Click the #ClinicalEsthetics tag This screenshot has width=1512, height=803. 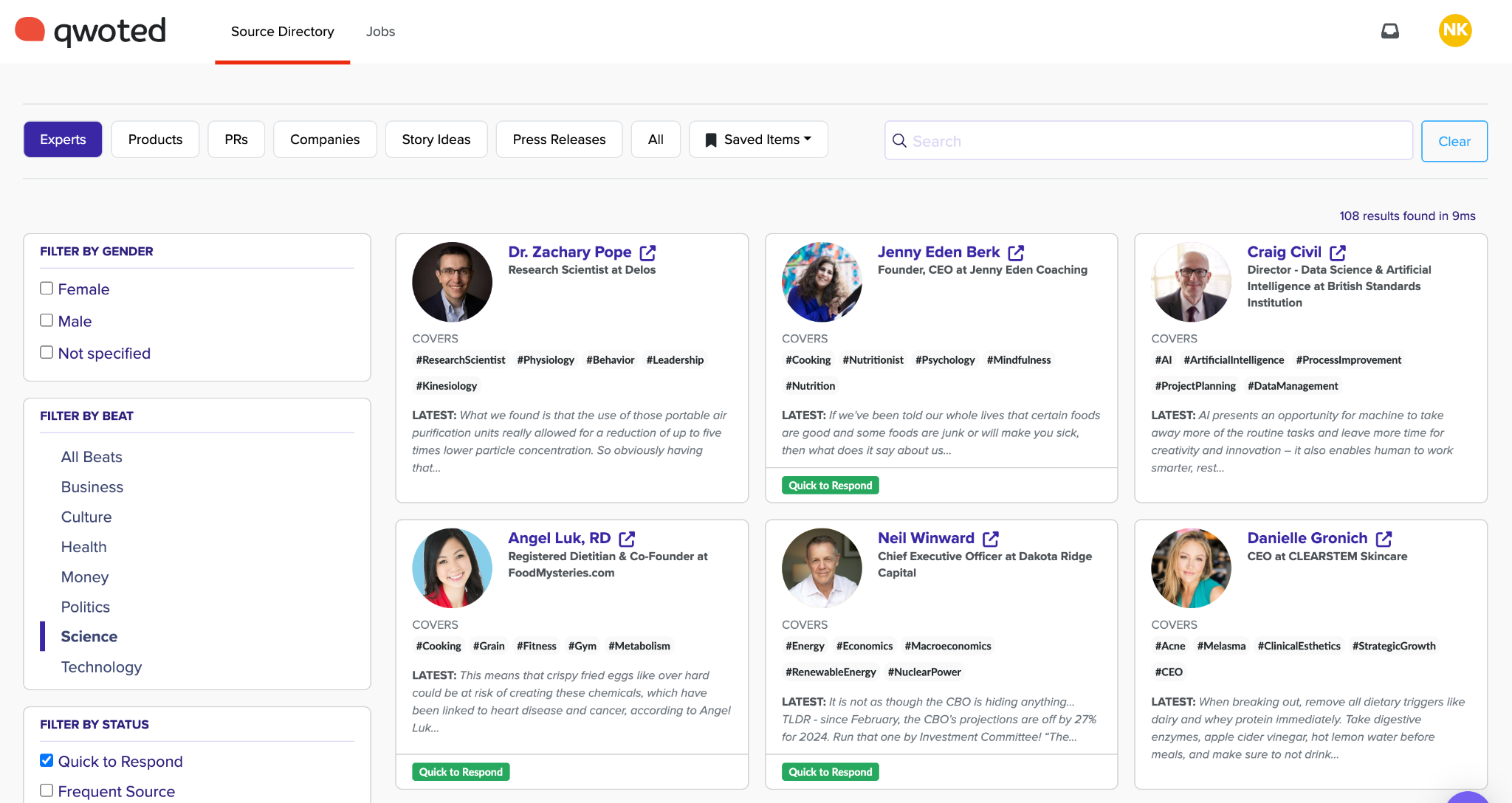pos(1299,647)
